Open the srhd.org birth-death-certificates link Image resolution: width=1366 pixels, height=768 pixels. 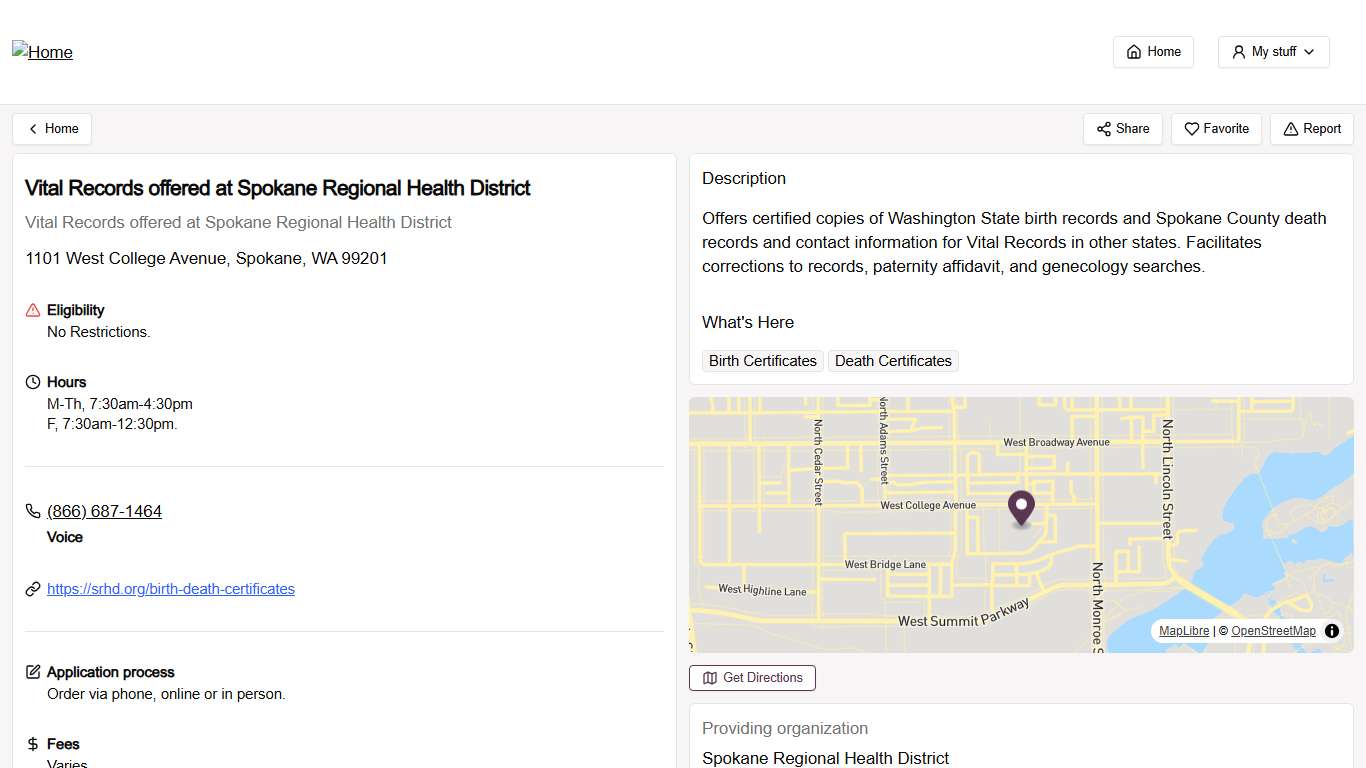click(171, 588)
